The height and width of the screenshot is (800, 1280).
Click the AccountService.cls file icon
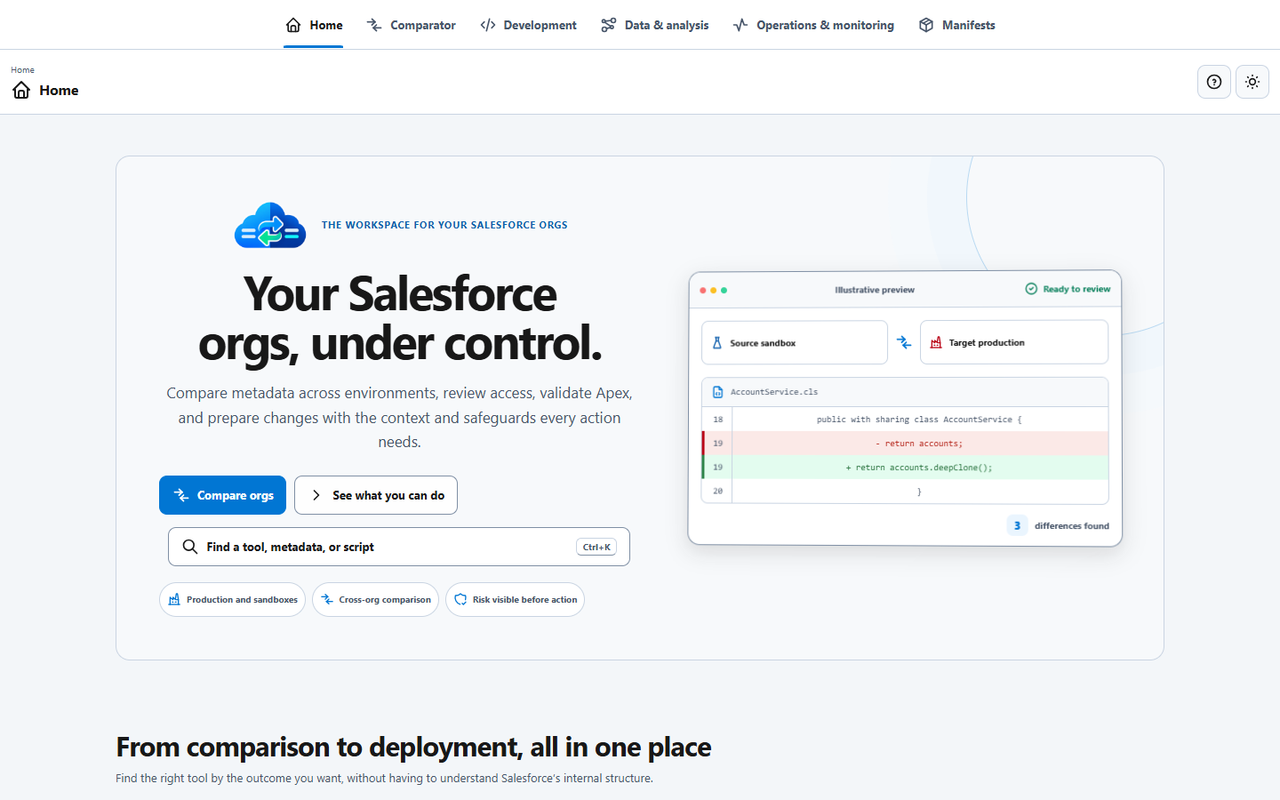718,392
